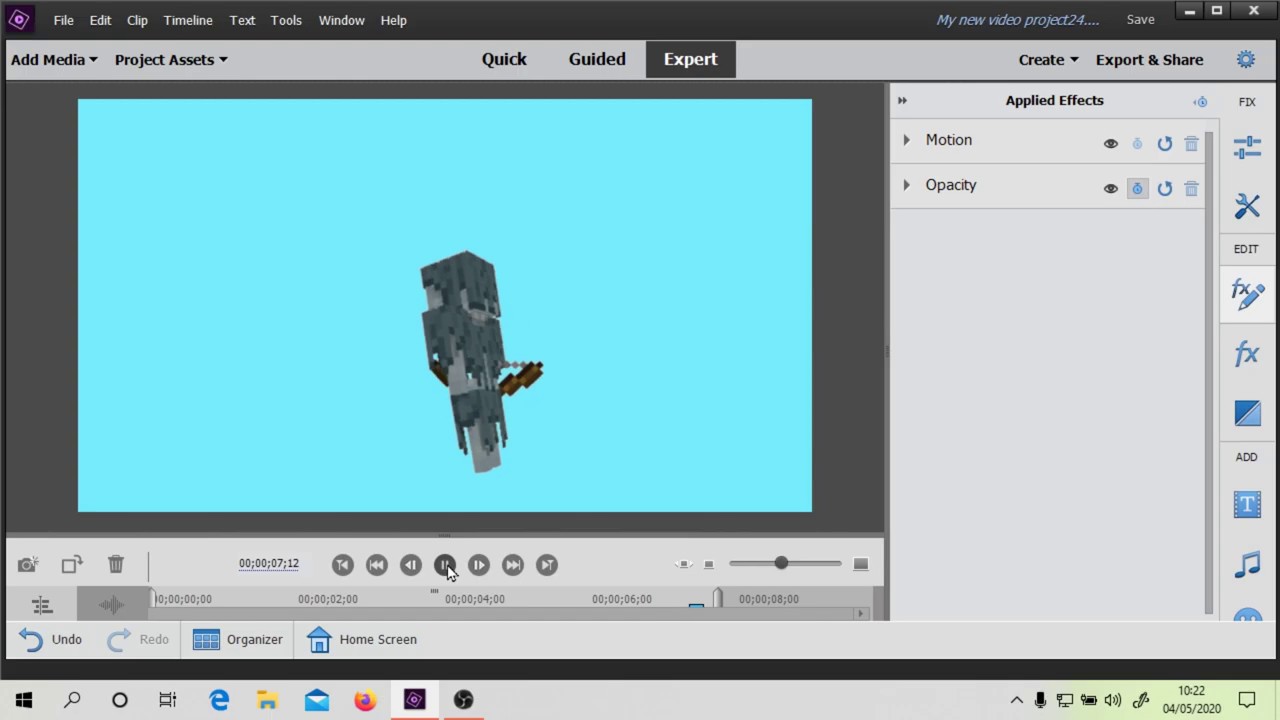Reset the Motion effect
Screen dimensions: 1280x720
click(1164, 144)
